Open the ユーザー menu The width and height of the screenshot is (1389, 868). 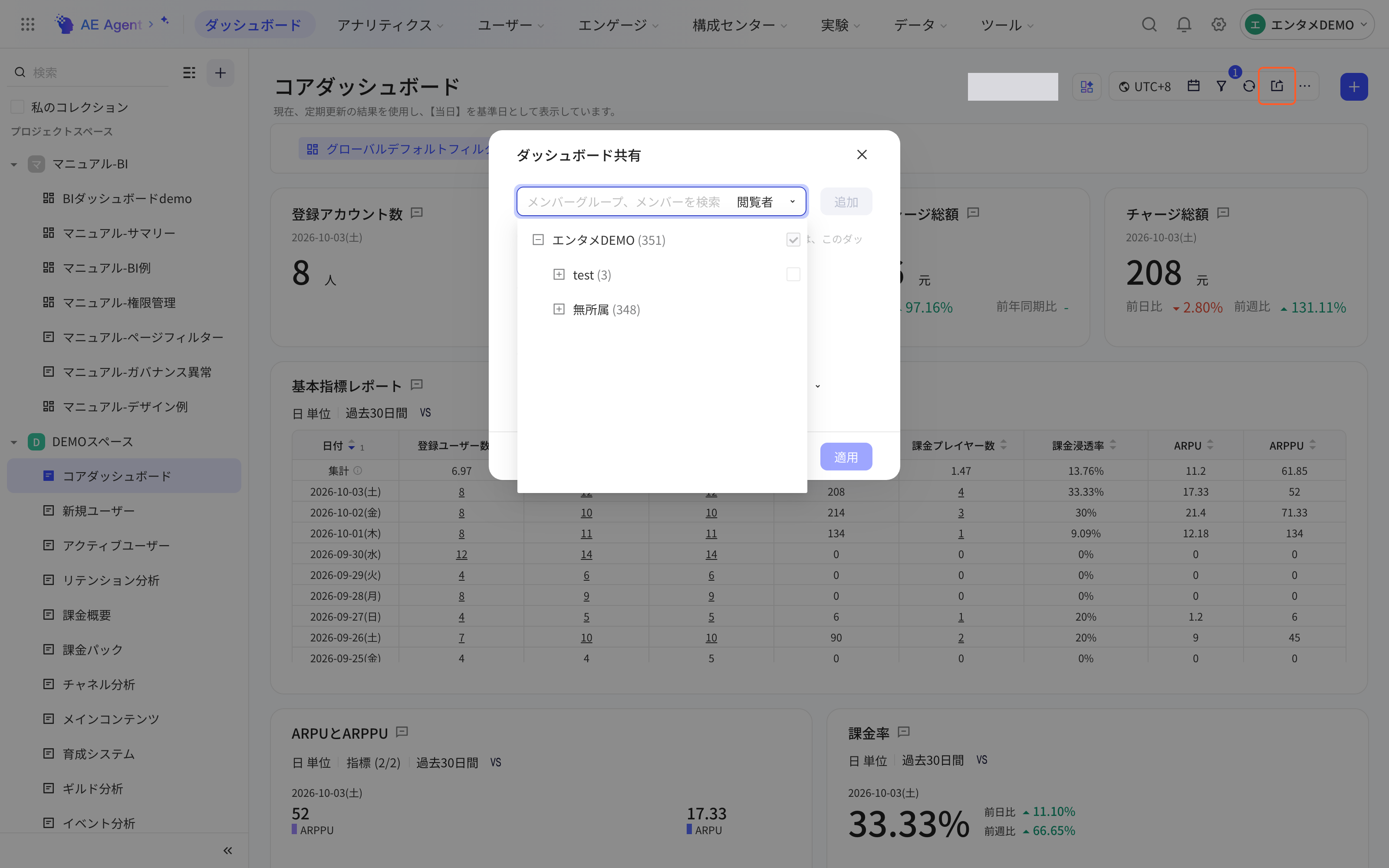click(x=511, y=25)
